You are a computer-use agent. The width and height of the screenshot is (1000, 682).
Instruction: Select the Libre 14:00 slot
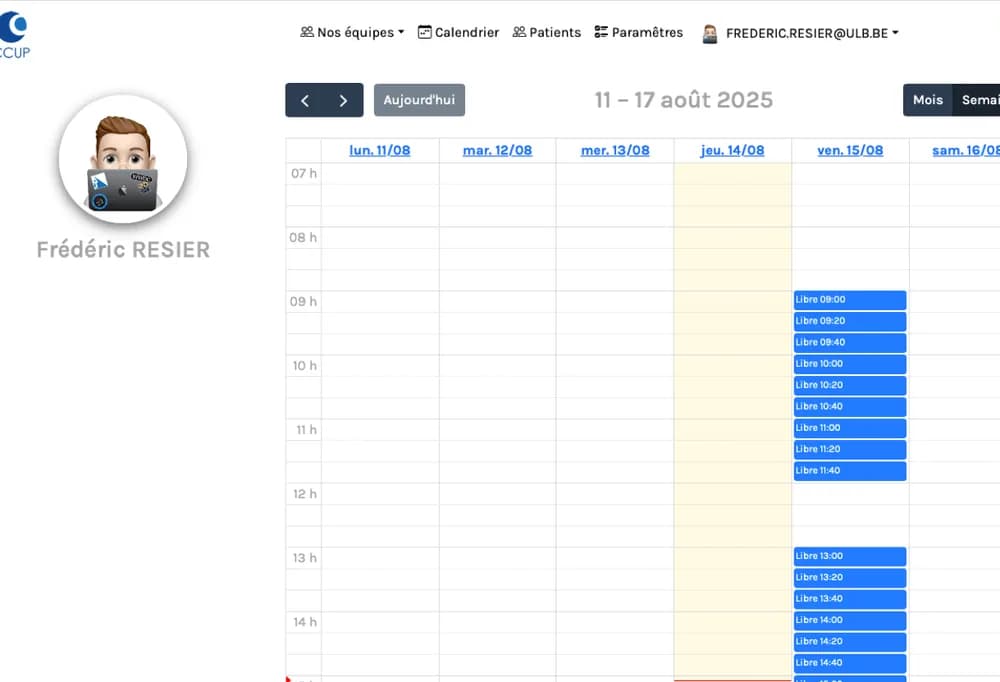(849, 621)
